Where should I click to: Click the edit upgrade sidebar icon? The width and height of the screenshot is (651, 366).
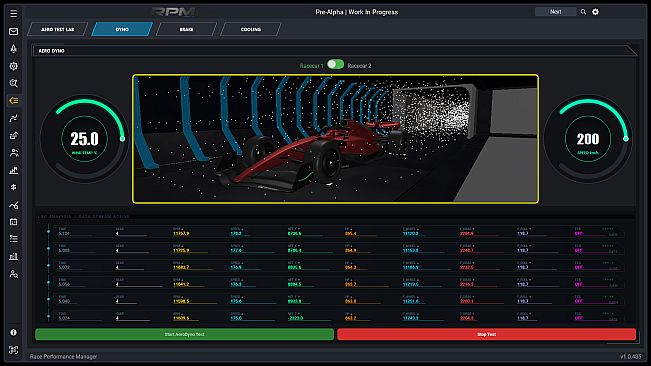[13, 135]
